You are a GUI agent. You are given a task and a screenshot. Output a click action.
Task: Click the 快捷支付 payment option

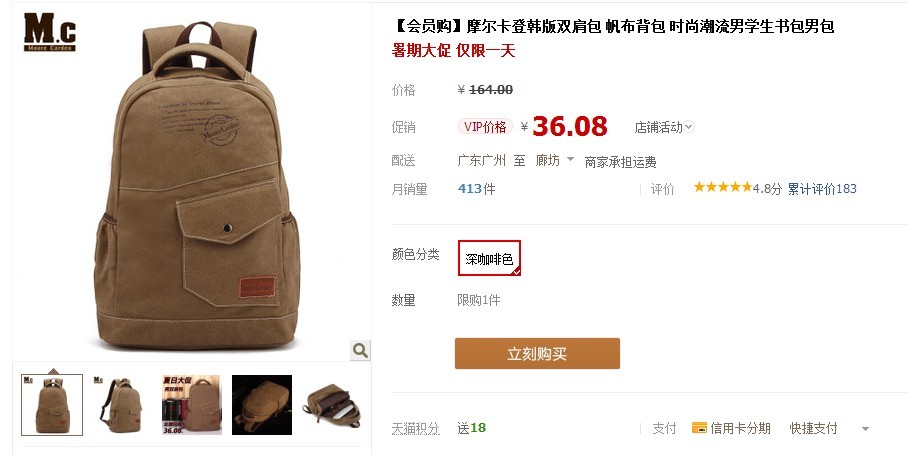pyautogui.click(x=813, y=428)
